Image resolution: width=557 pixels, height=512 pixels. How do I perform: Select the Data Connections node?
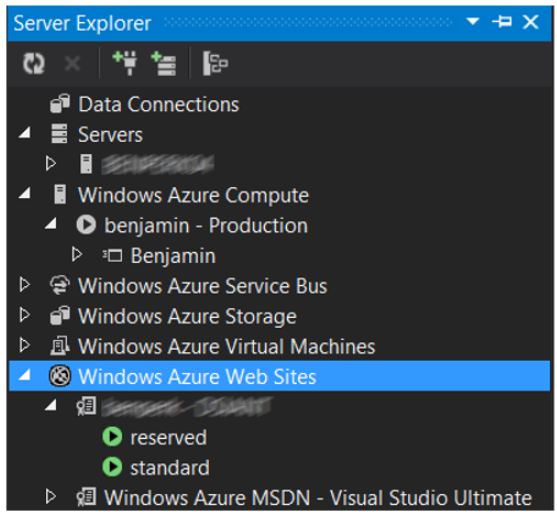158,104
